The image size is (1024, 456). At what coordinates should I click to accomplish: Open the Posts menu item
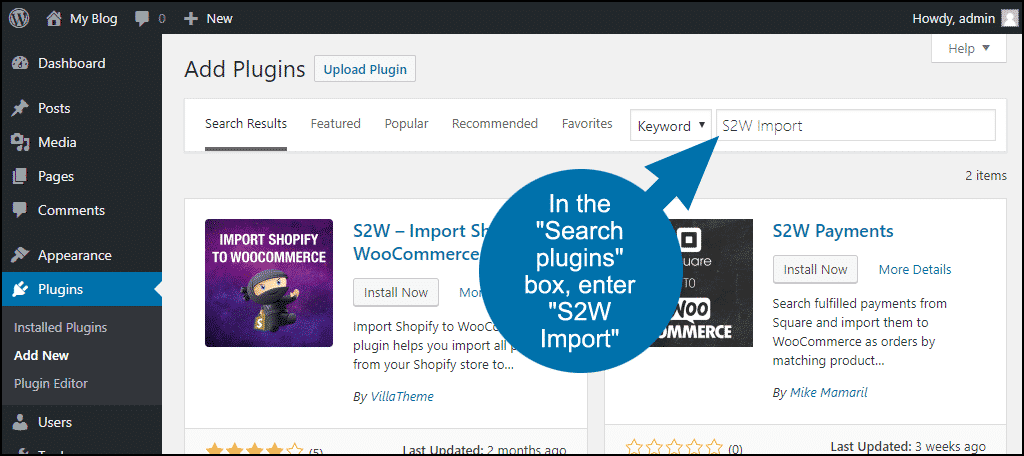pyautogui.click(x=81, y=108)
